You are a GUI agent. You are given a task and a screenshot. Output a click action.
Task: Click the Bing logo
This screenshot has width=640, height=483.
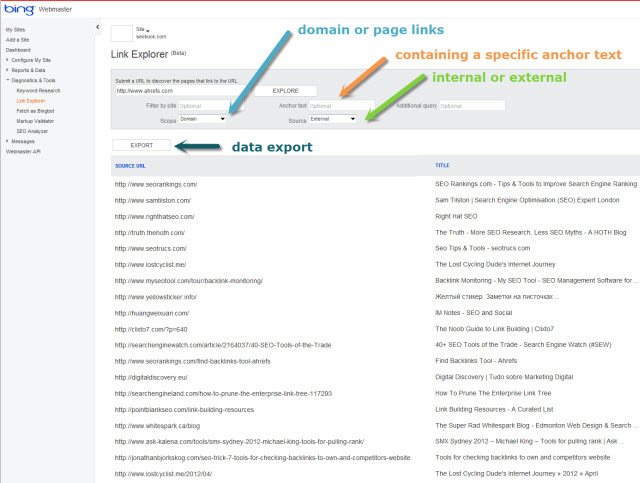19,9
